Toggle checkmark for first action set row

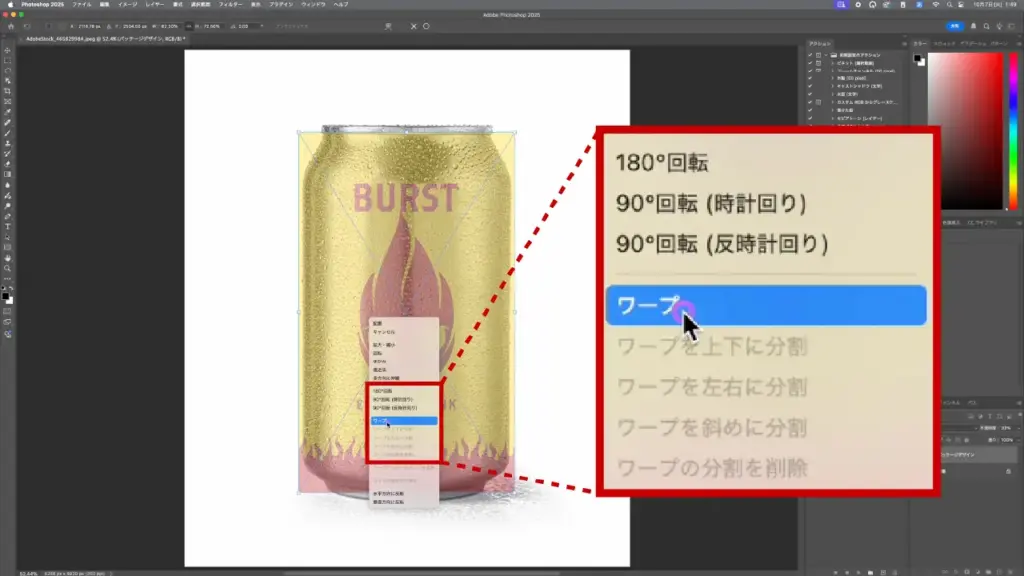810,54
